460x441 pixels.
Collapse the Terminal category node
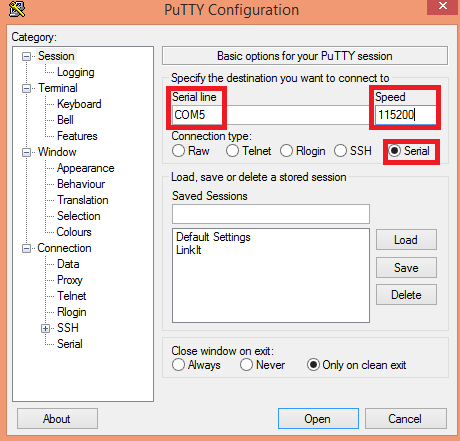[x=26, y=89]
